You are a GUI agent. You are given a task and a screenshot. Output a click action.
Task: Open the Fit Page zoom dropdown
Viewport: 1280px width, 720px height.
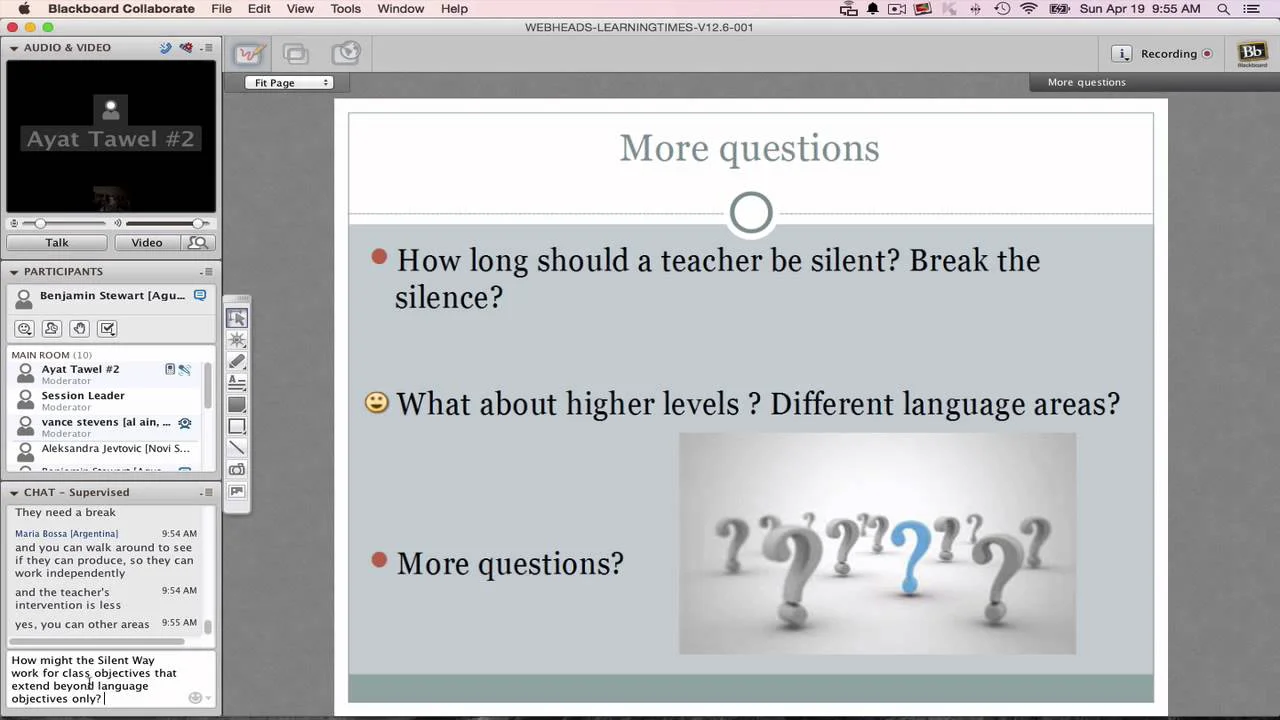(289, 83)
